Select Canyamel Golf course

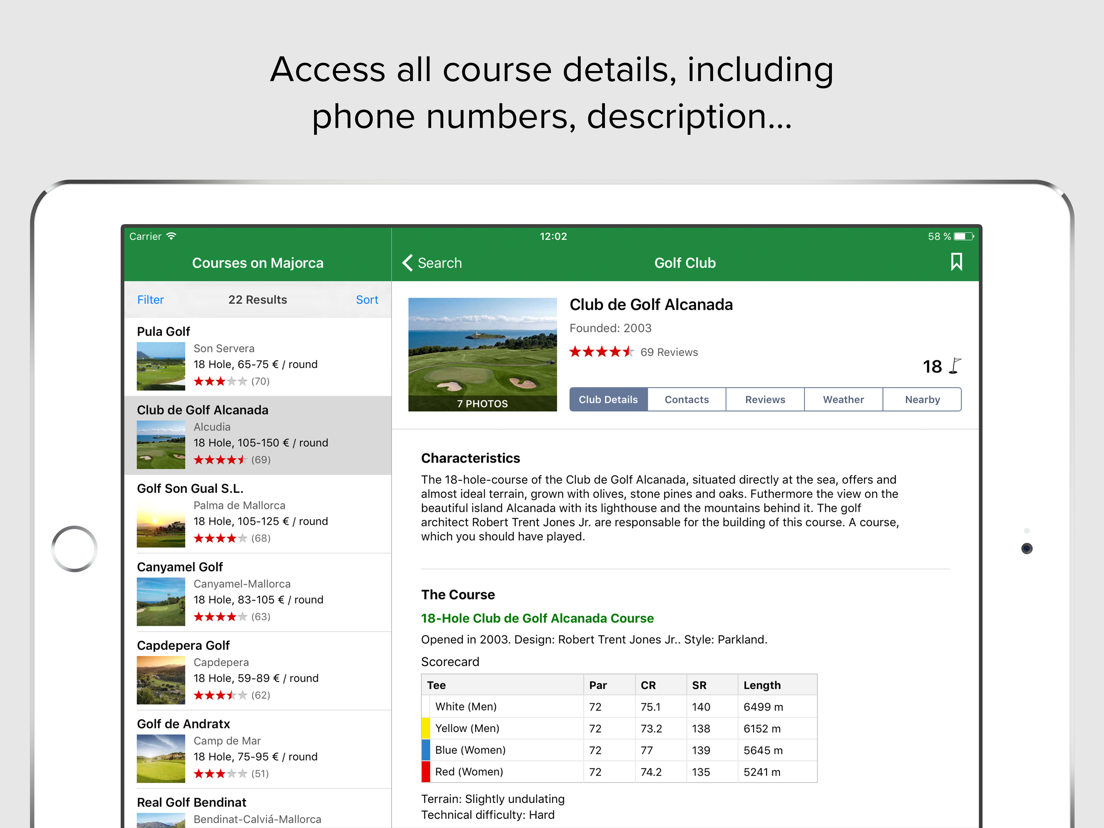click(258, 592)
